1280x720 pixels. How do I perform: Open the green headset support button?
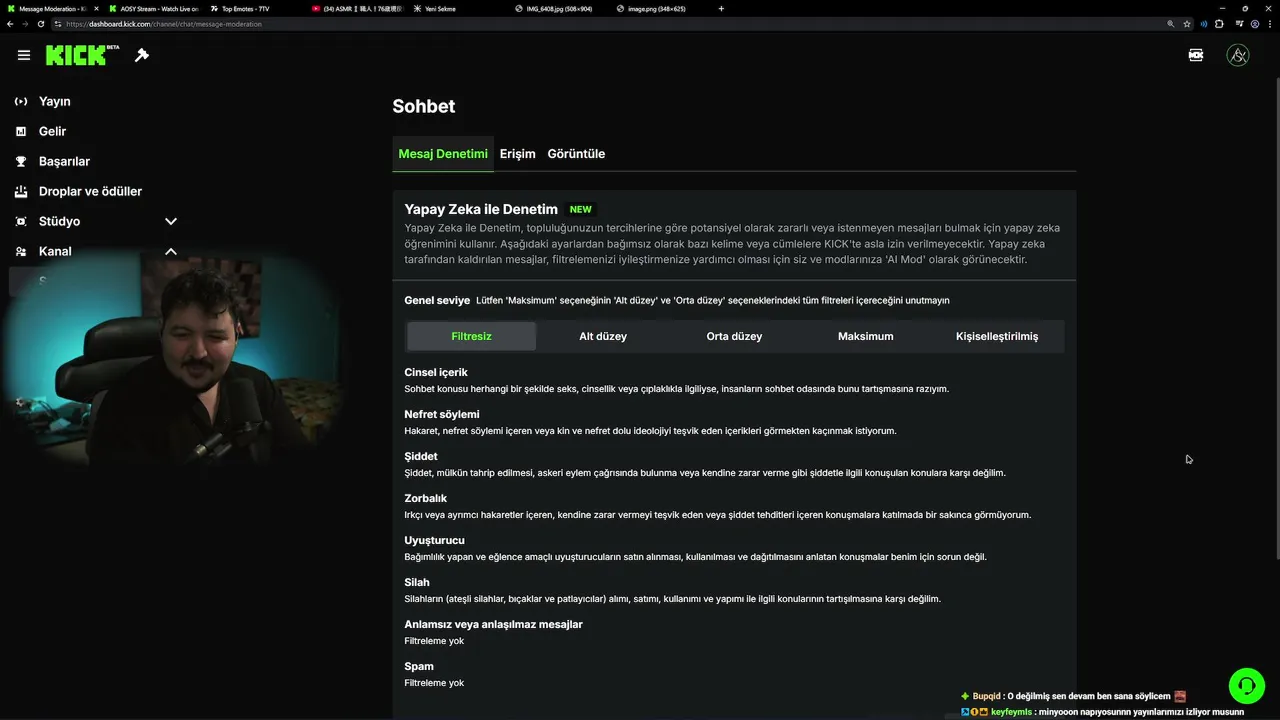tap(1247, 686)
